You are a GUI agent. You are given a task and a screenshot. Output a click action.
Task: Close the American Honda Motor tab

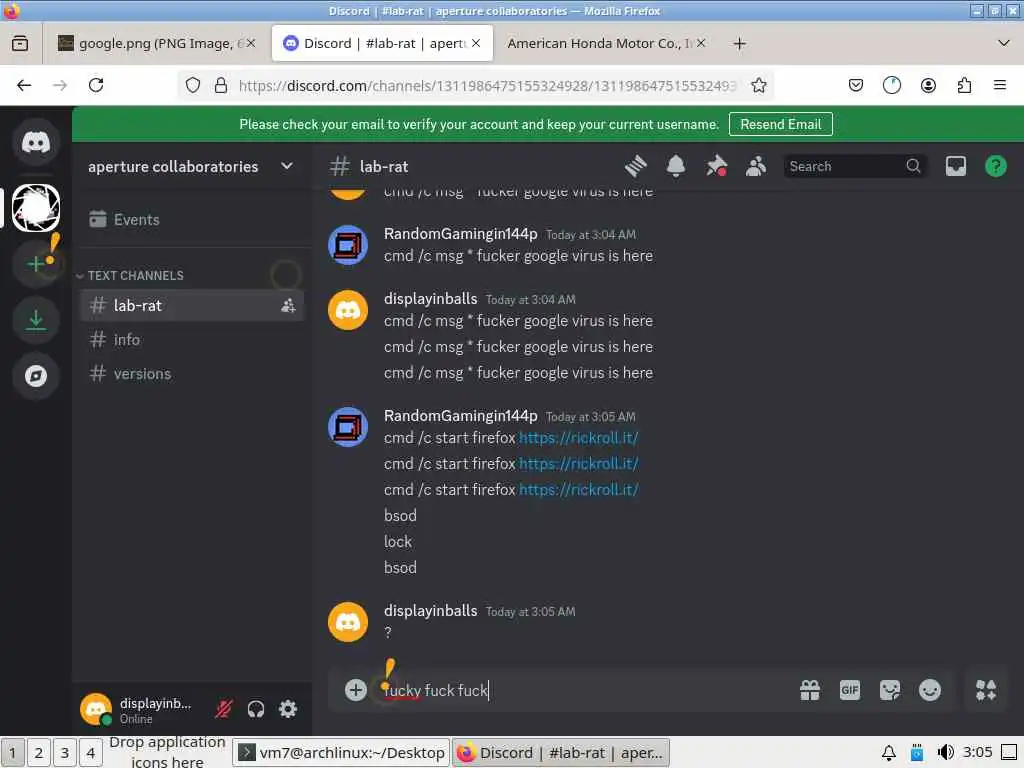coord(701,43)
